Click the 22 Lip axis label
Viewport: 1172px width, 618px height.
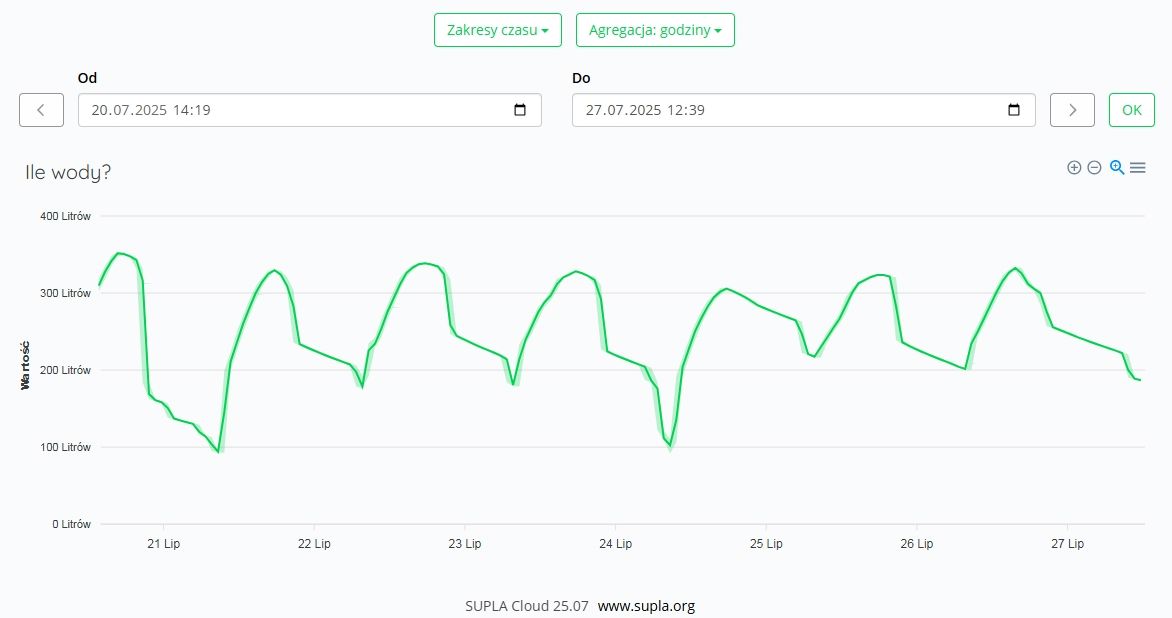coord(314,543)
